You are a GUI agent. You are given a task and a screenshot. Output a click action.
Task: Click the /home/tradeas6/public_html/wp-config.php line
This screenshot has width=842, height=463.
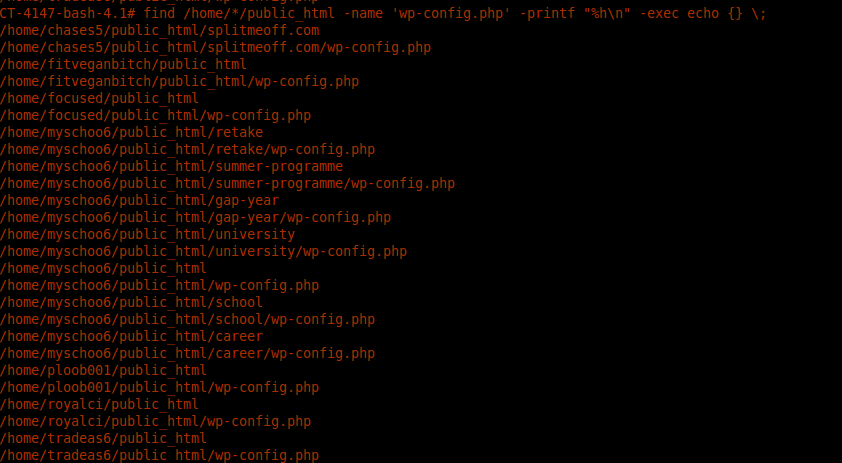[x=160, y=455]
